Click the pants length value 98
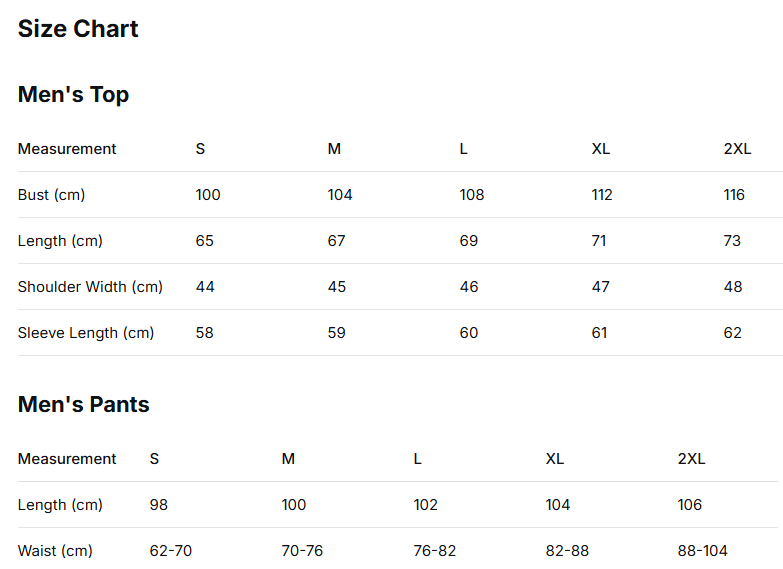Viewport: 783px width, 569px height. [159, 505]
